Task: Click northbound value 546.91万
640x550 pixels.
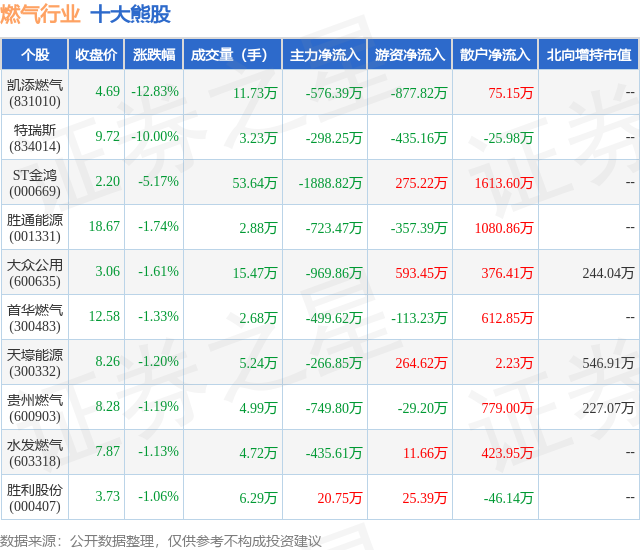Action: tap(608, 363)
